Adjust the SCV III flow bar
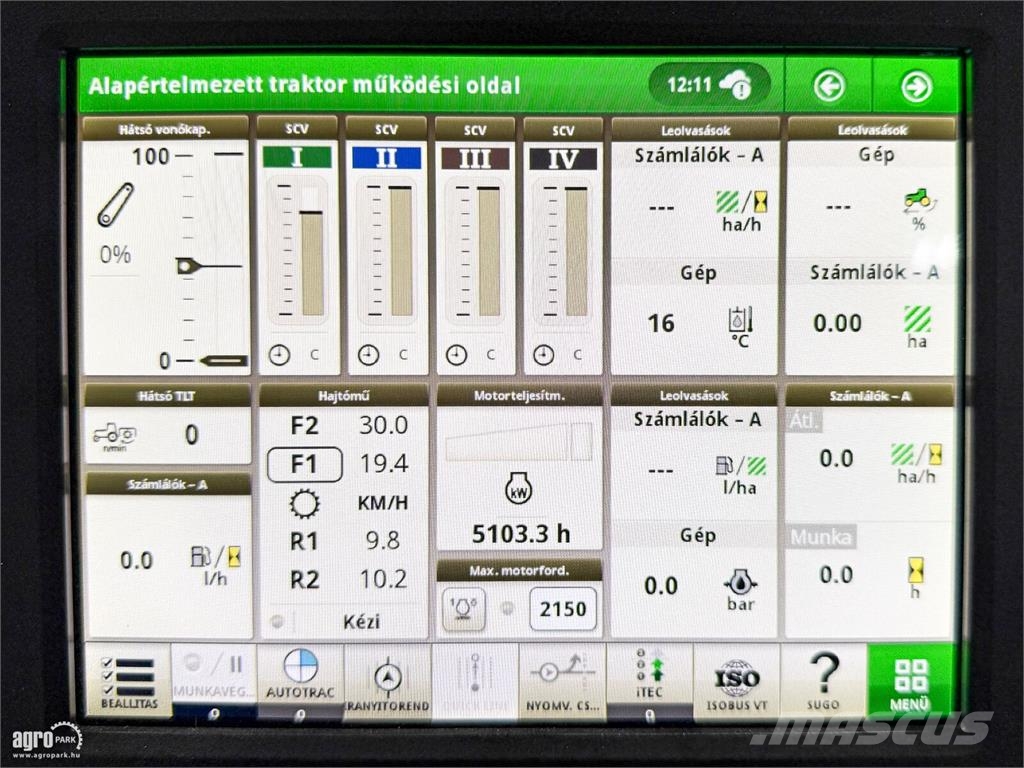1024x768 pixels. [x=488, y=251]
